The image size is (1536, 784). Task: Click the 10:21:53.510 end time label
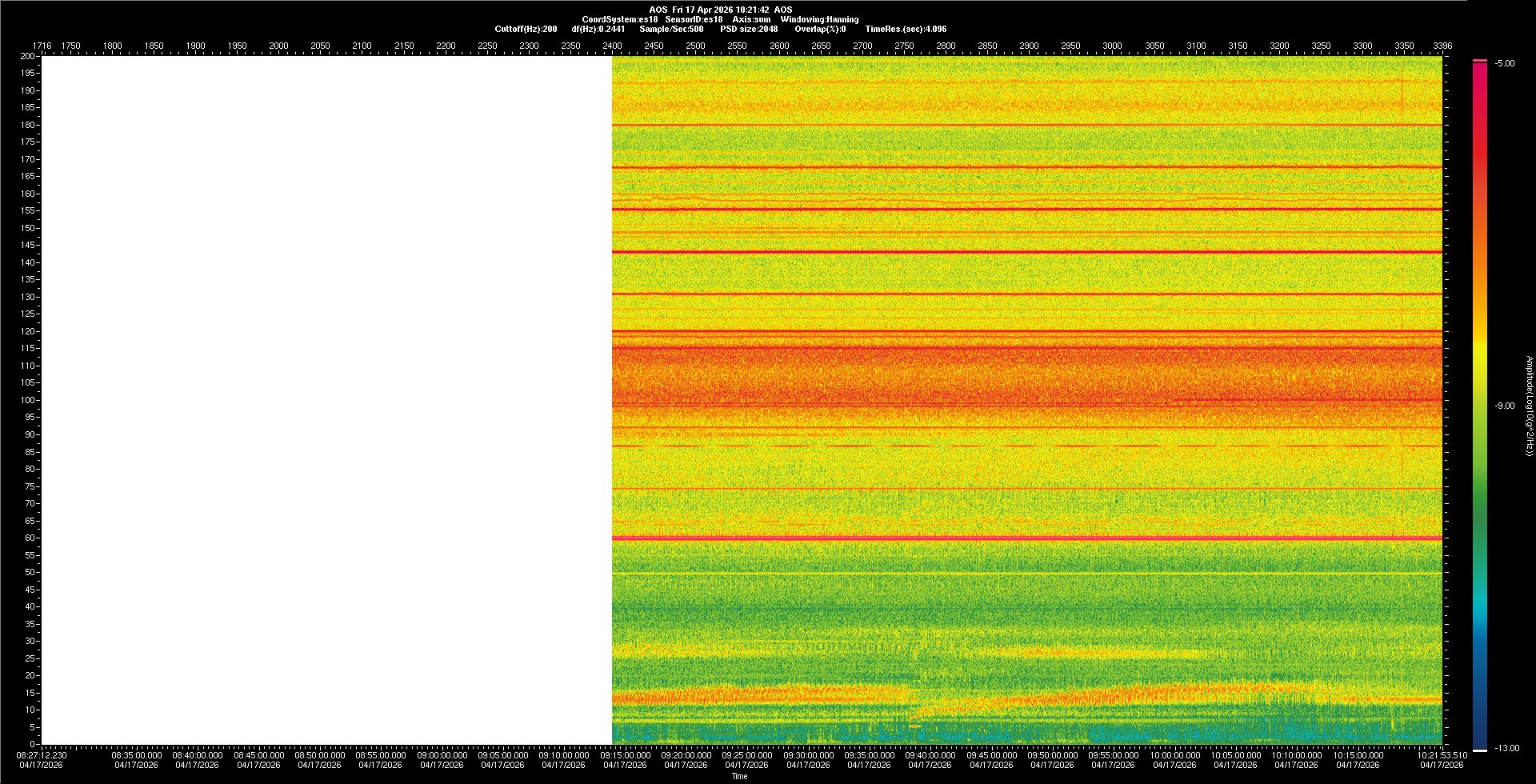tap(1442, 755)
